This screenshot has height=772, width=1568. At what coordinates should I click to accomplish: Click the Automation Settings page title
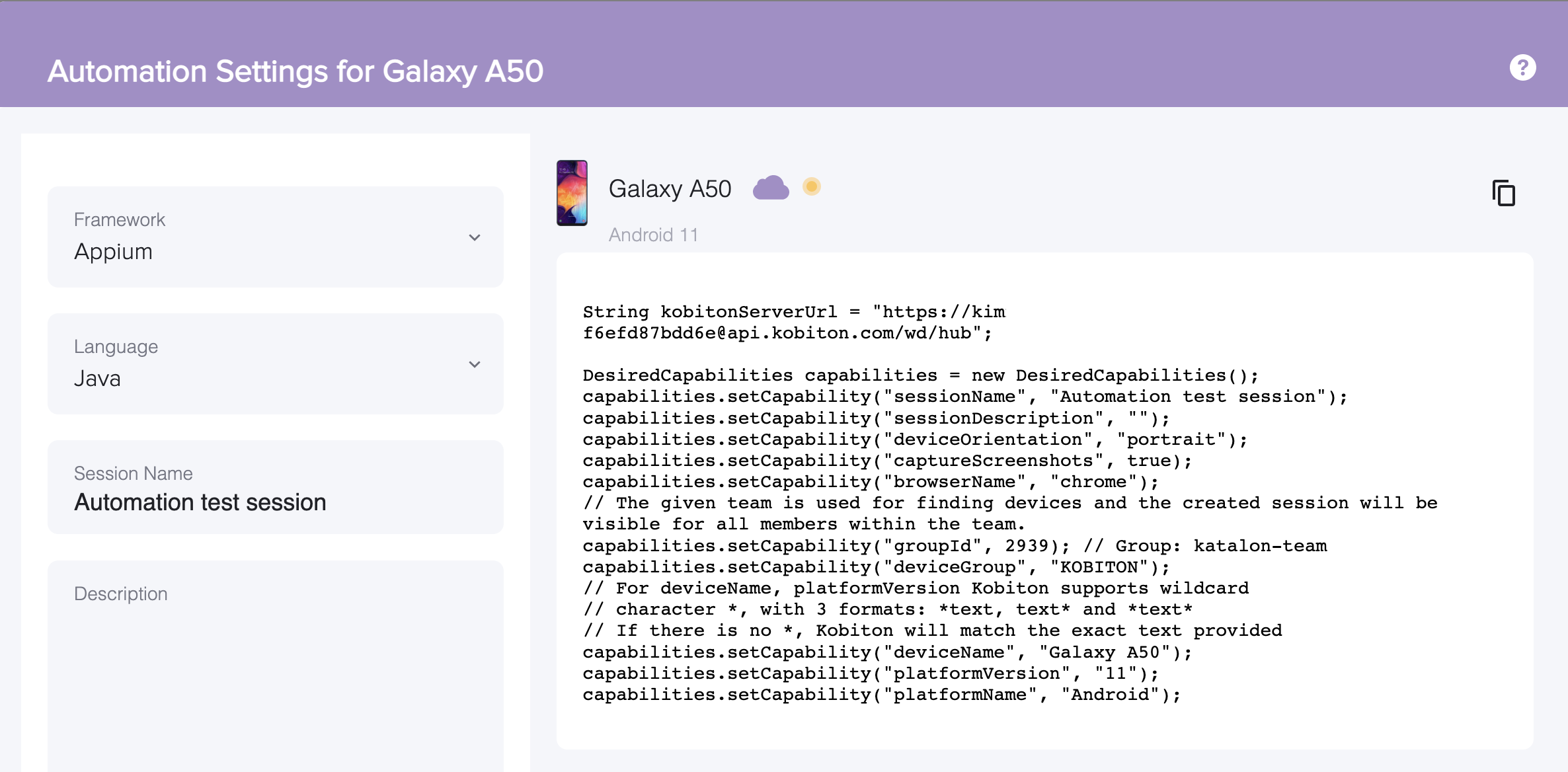pos(295,71)
